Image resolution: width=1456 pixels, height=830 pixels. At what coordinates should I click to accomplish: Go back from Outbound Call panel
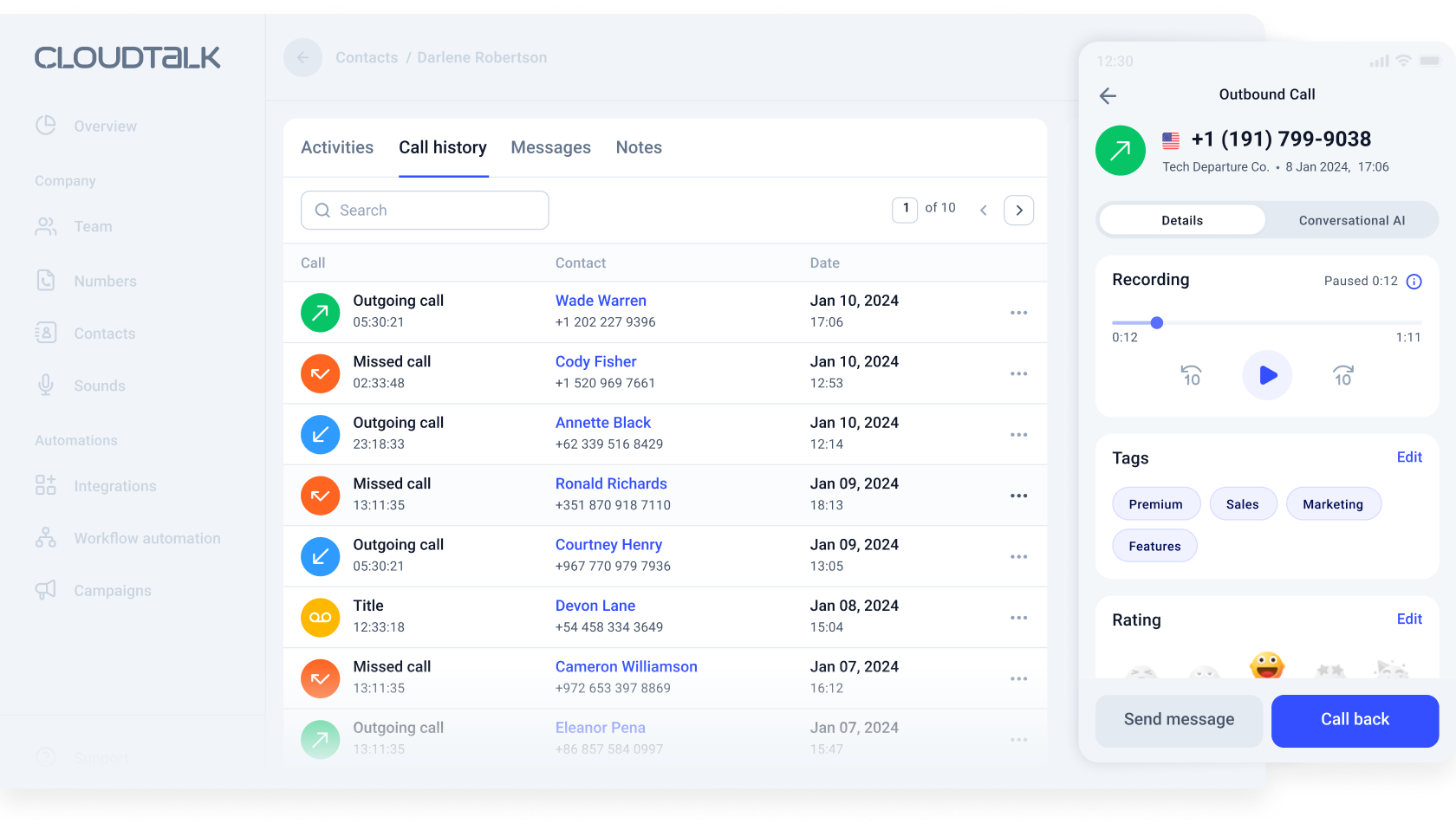point(1108,95)
